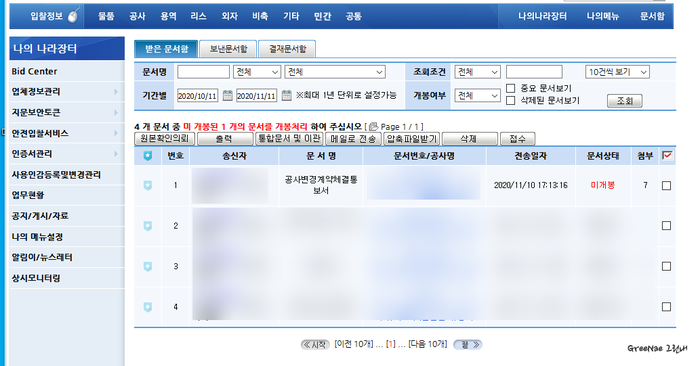Check the checkbox for document row 4

(667, 307)
